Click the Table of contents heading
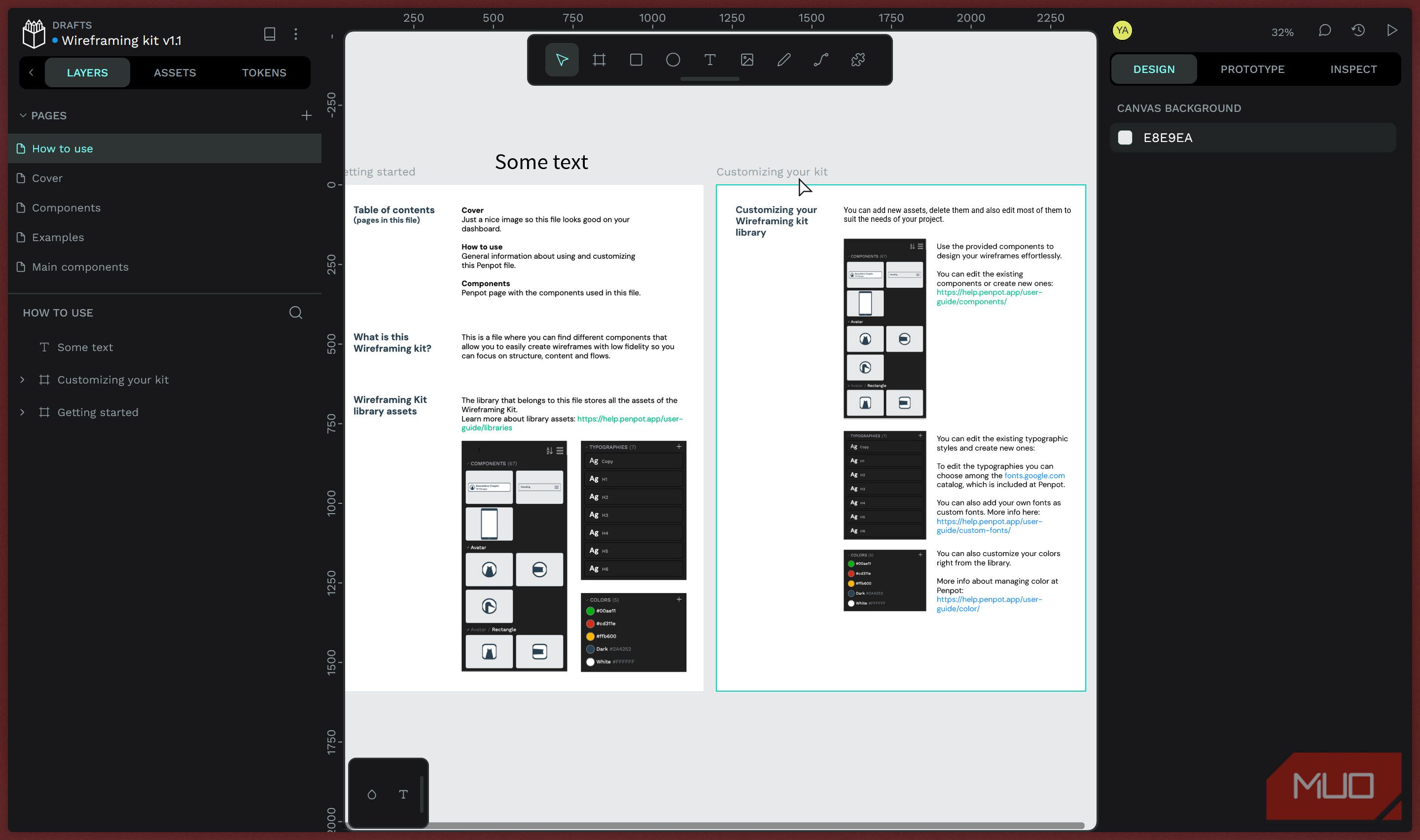The width and height of the screenshot is (1420, 840). click(394, 210)
